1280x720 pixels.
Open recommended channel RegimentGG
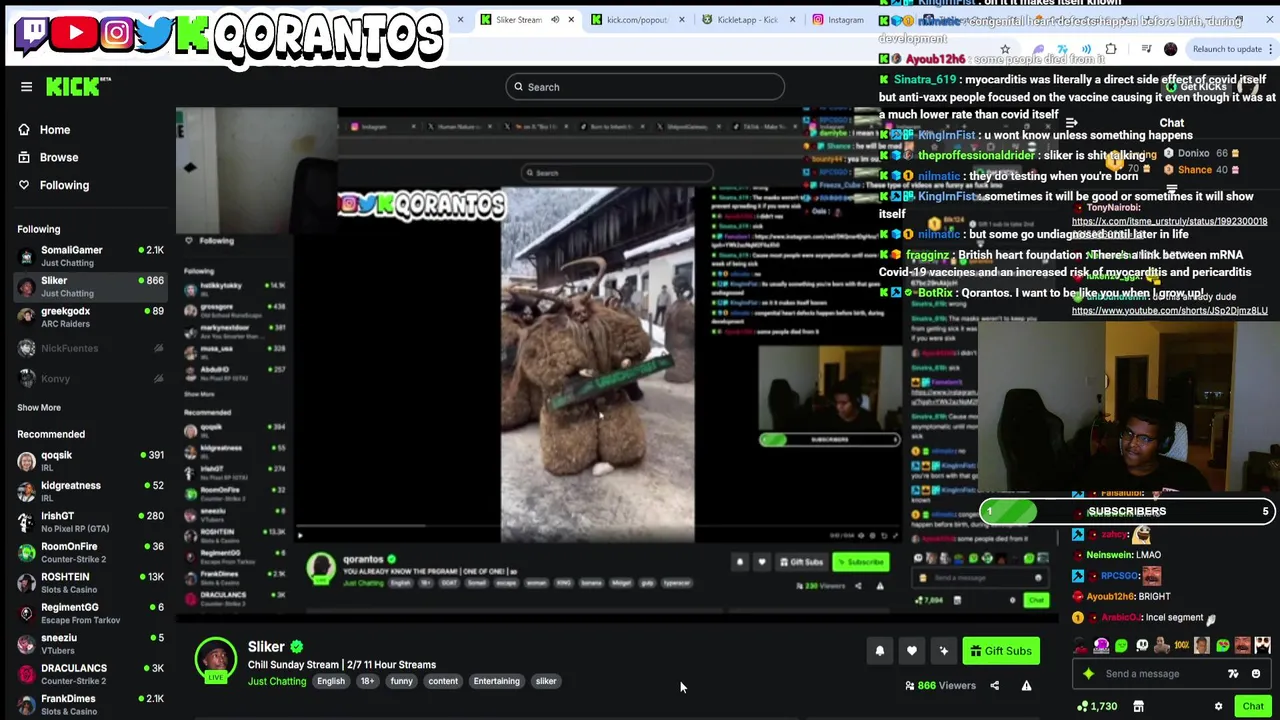(90, 613)
